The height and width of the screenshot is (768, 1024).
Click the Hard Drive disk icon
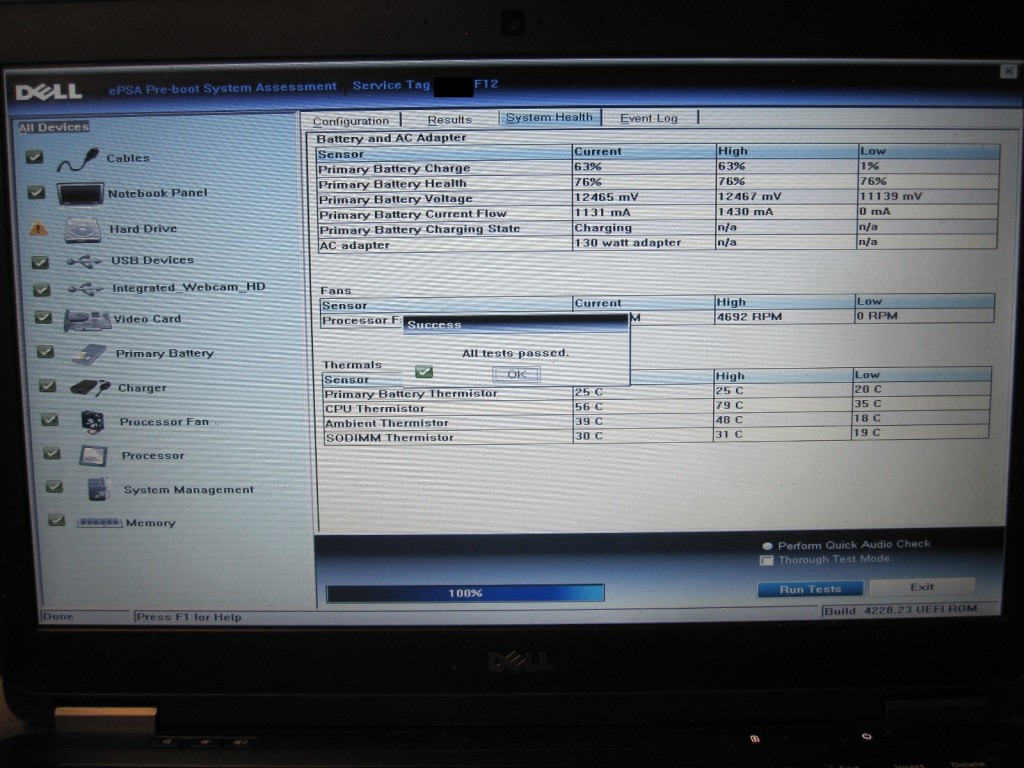(x=83, y=230)
